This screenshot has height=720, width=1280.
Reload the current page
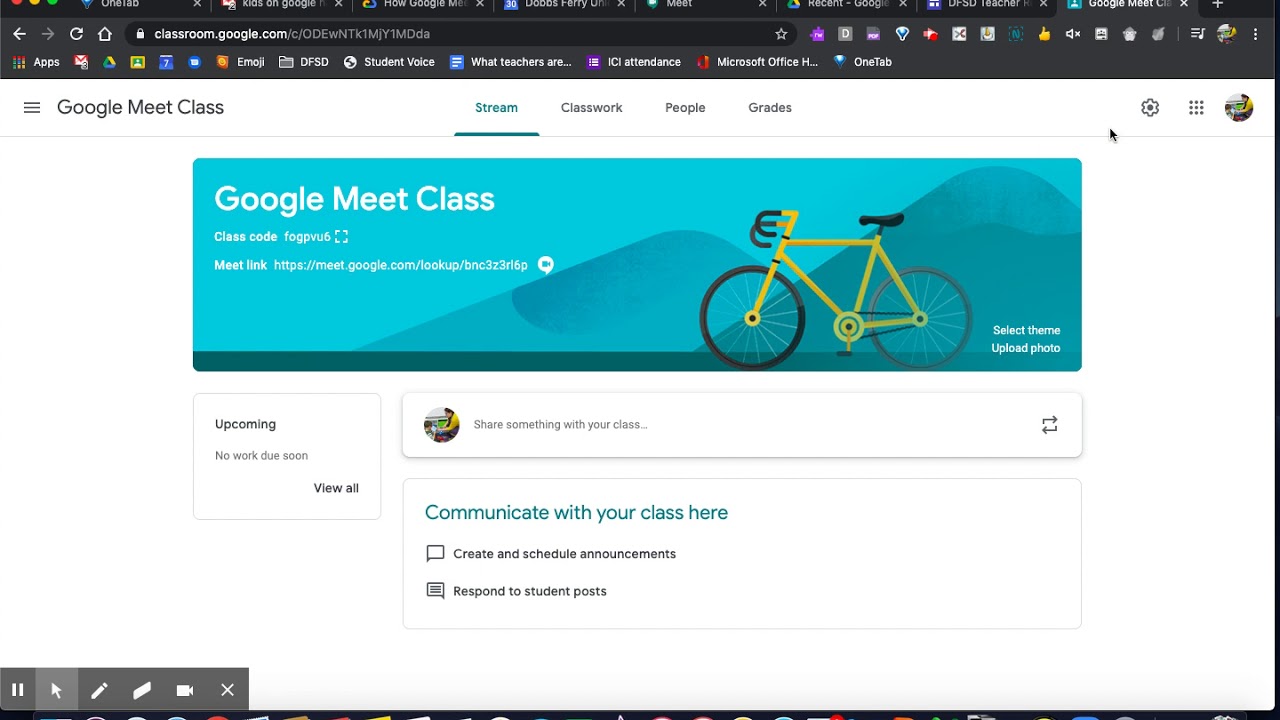click(x=76, y=34)
